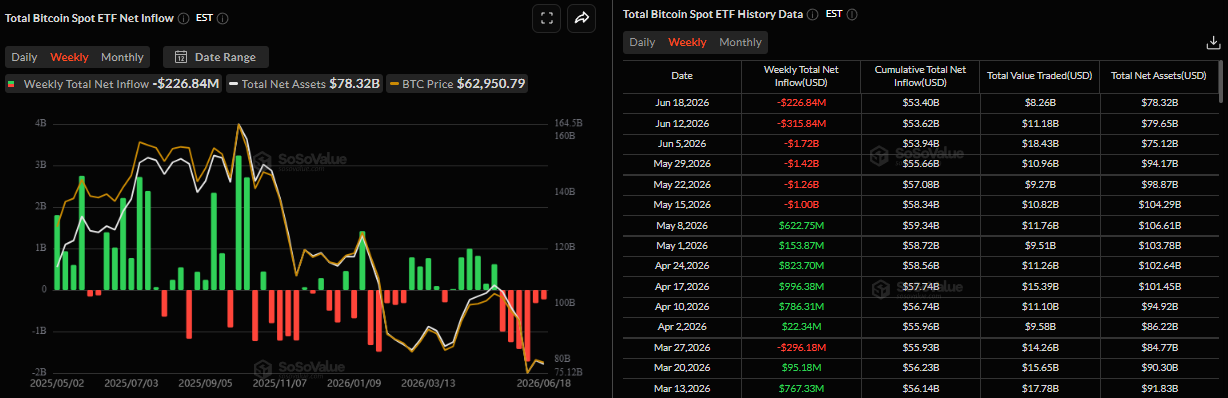Toggle Total Net Assets legend series
Screen dimensions: 1228x398
coord(305,84)
